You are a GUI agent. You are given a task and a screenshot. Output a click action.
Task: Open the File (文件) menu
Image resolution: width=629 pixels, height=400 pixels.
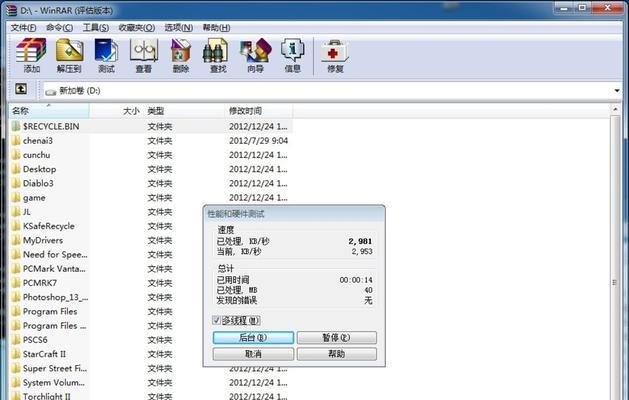[23, 27]
